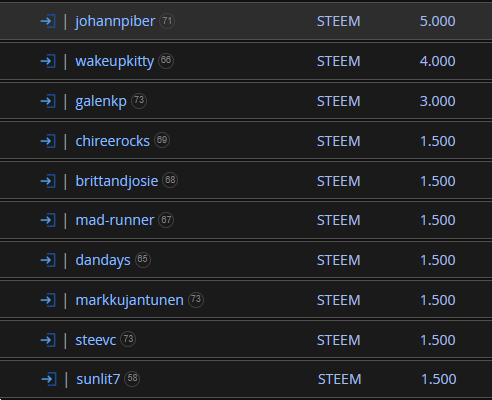Click transfer arrow icon beside wakeupkitty
This screenshot has height=400, width=492.
(48, 61)
